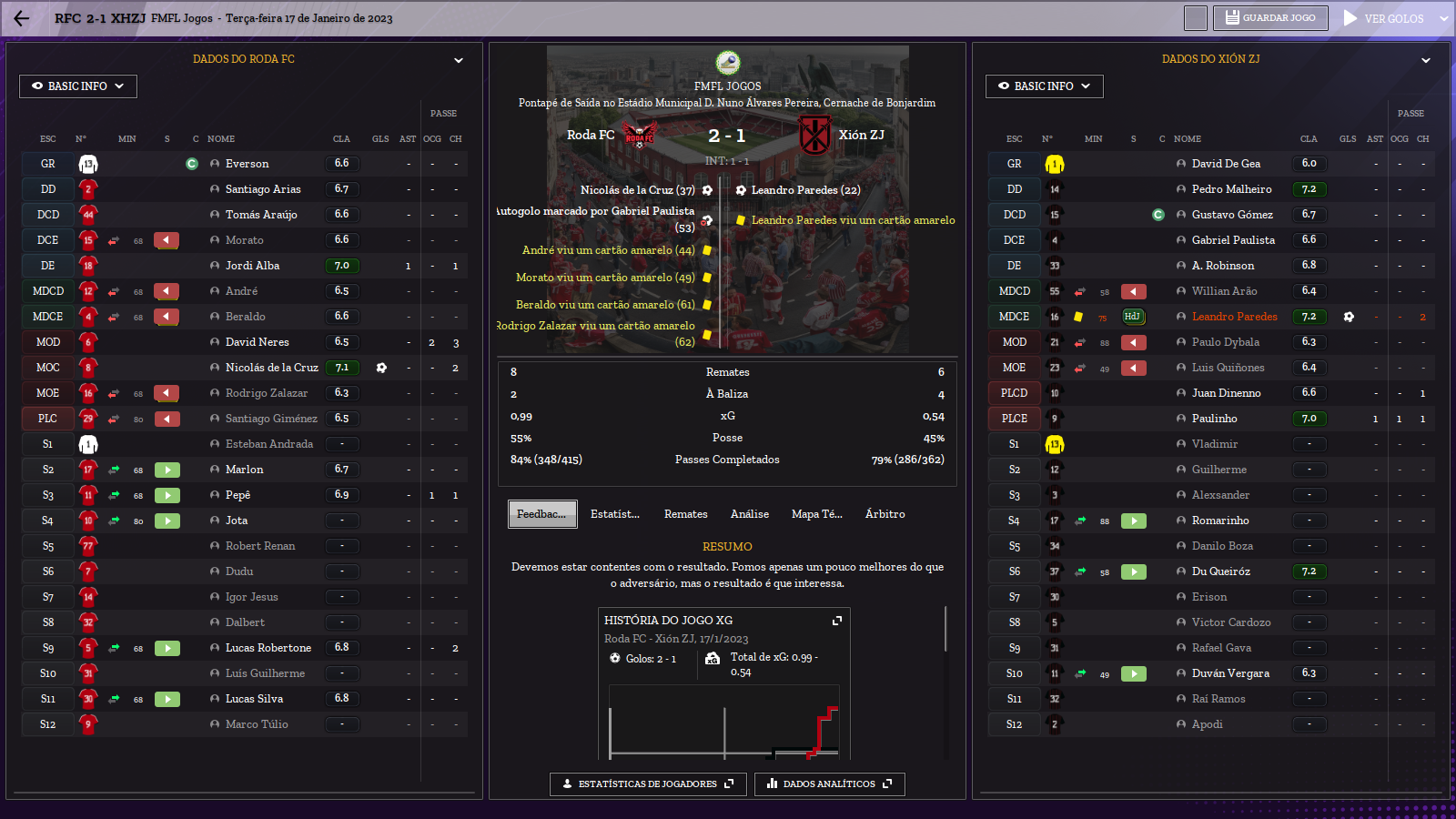Click Everson's green captain badge icon
Screen dimensions: 1456x819
(x=192, y=164)
